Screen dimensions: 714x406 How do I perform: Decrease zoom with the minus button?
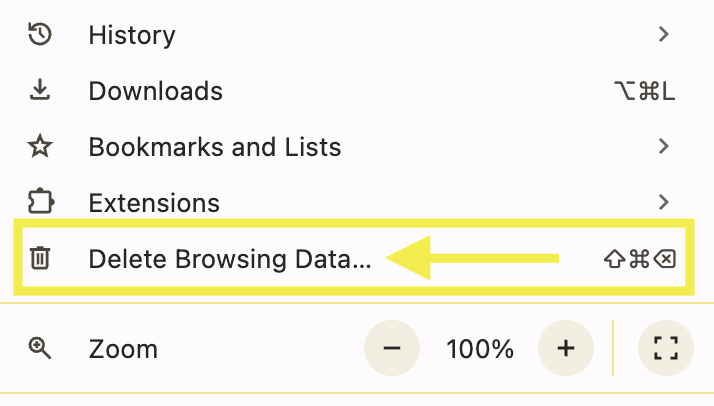tap(391, 349)
